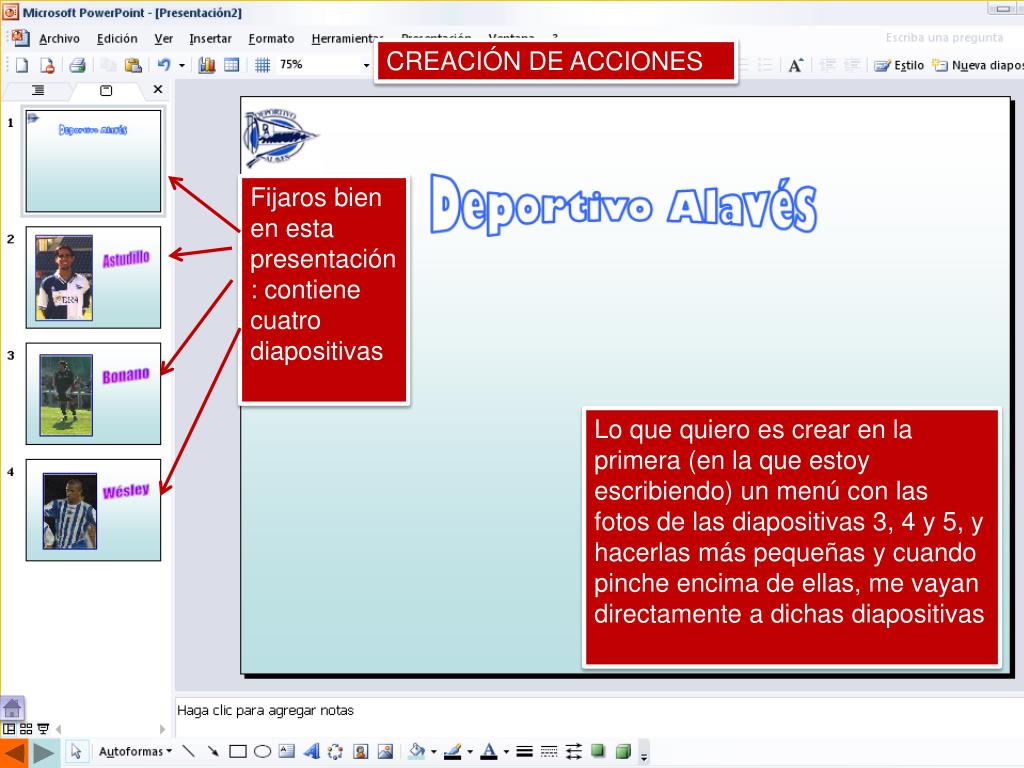
Task: Switch to the Outline tab in side pane
Action: tap(39, 90)
